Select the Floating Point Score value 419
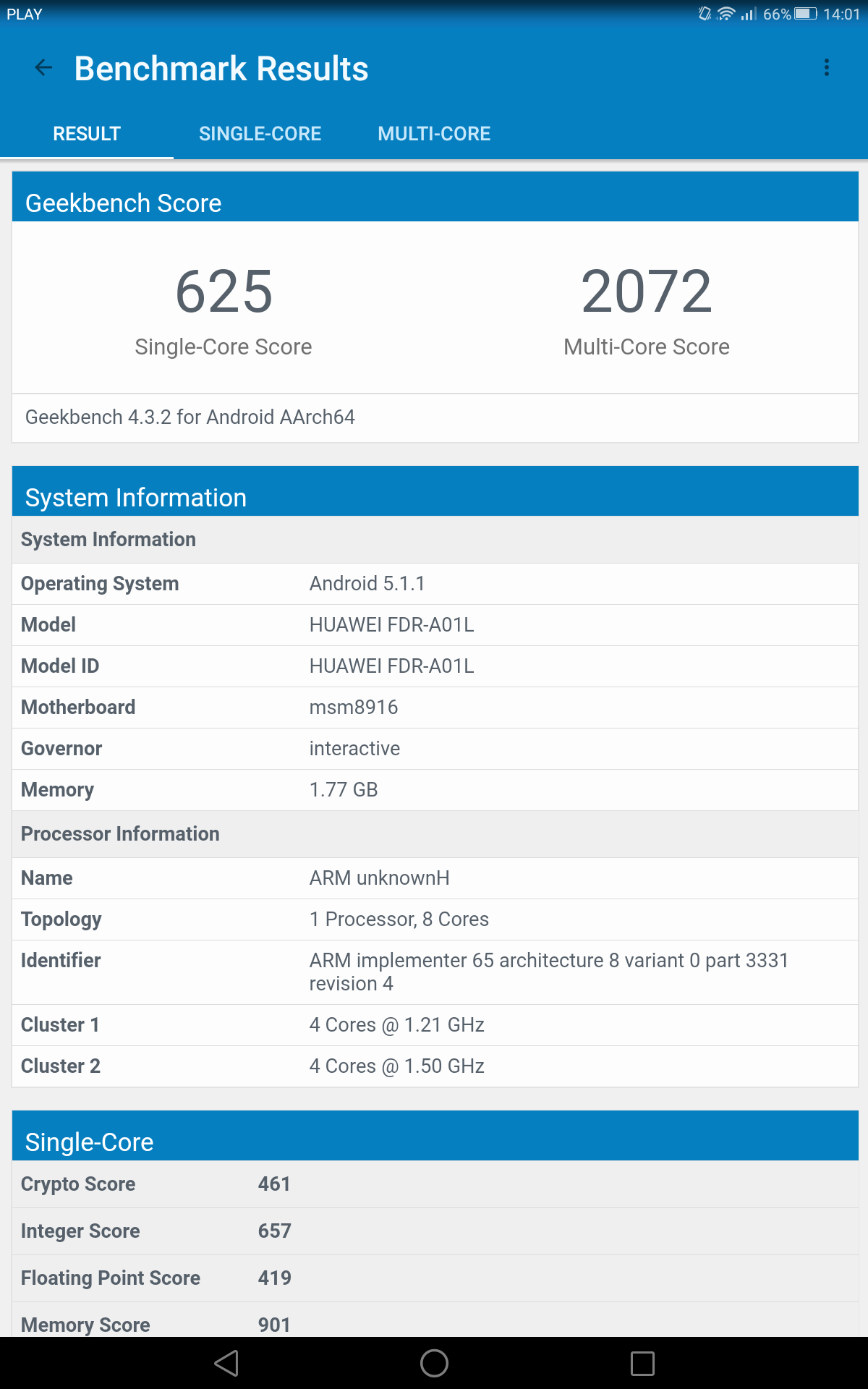This screenshot has width=868, height=1389. (275, 1278)
